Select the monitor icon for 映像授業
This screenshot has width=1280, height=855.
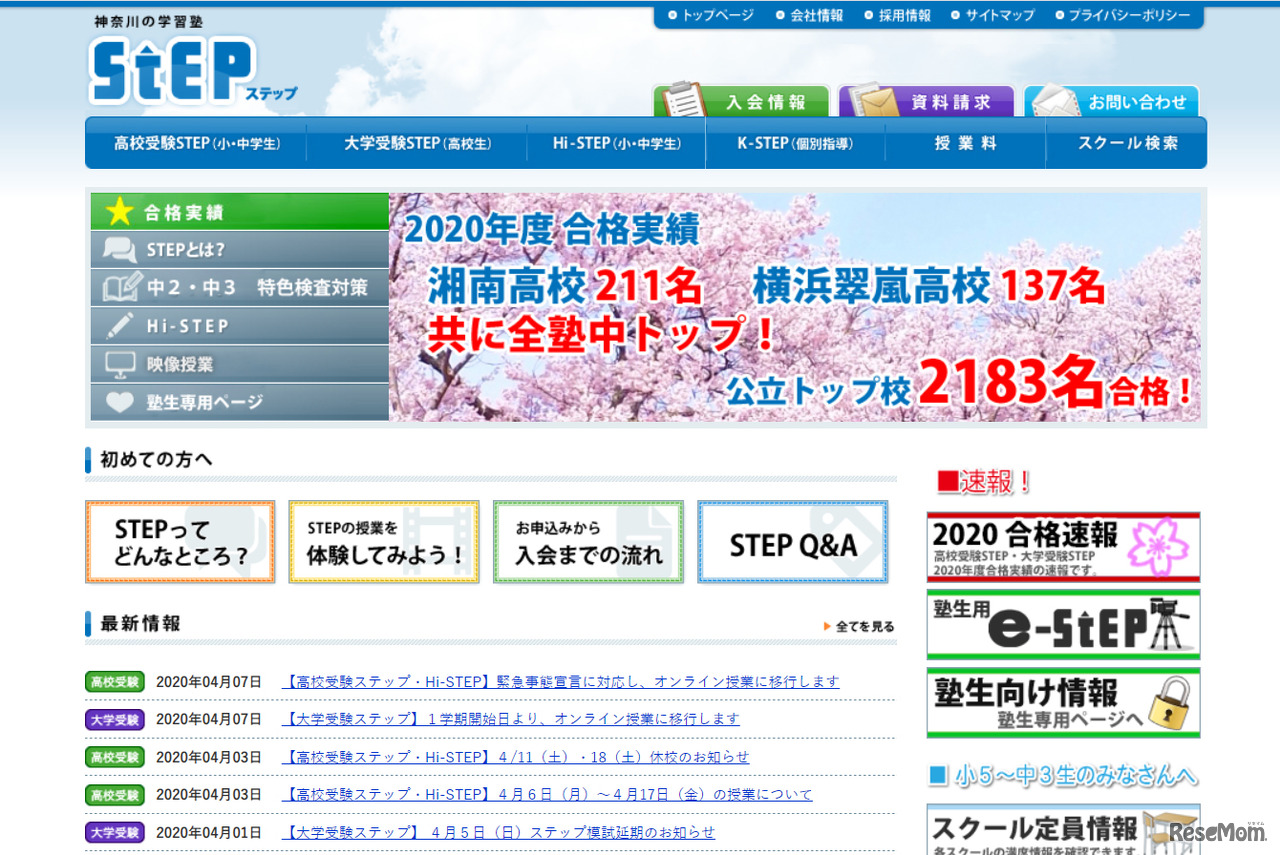coord(119,363)
